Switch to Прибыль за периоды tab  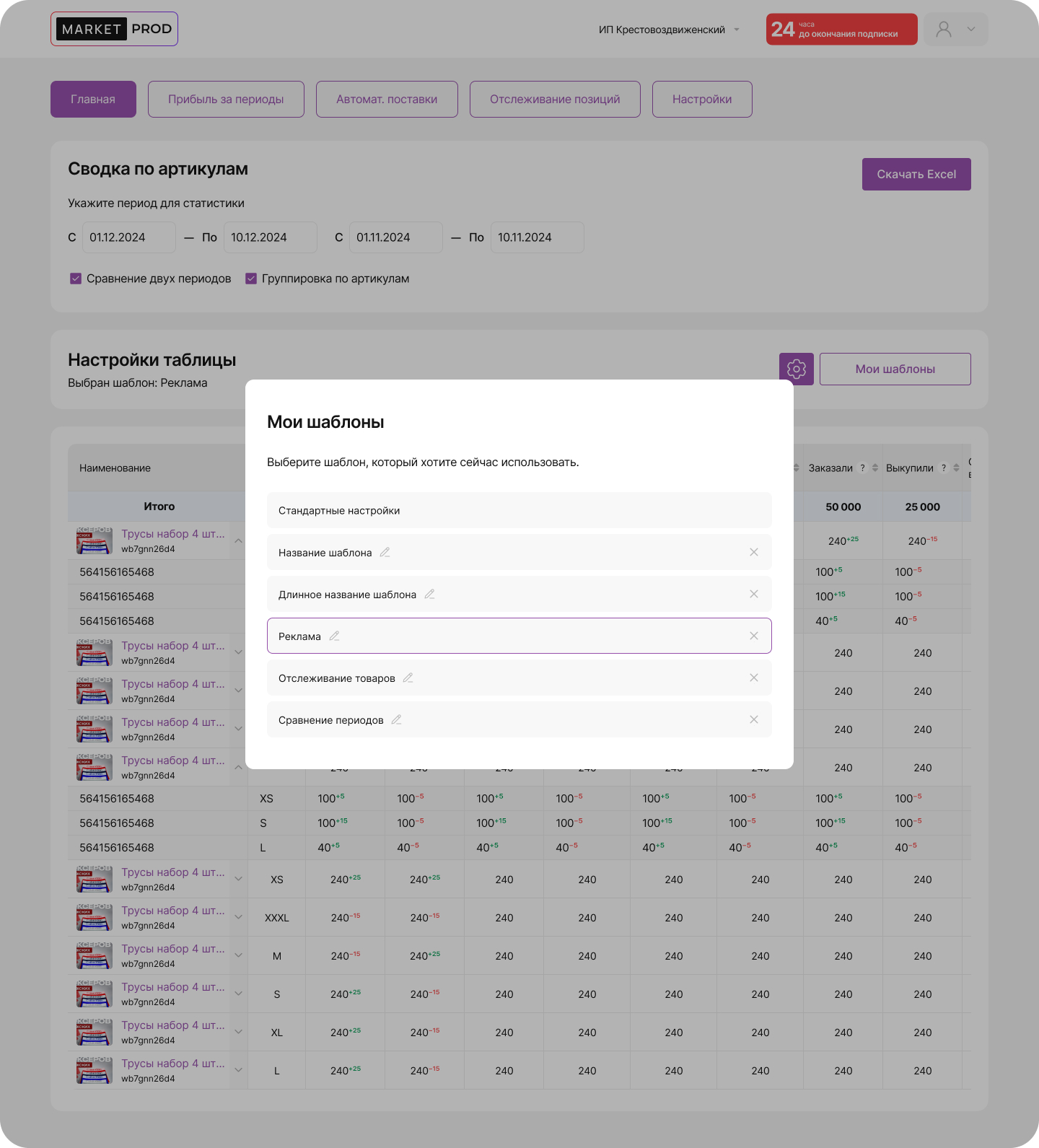click(226, 99)
